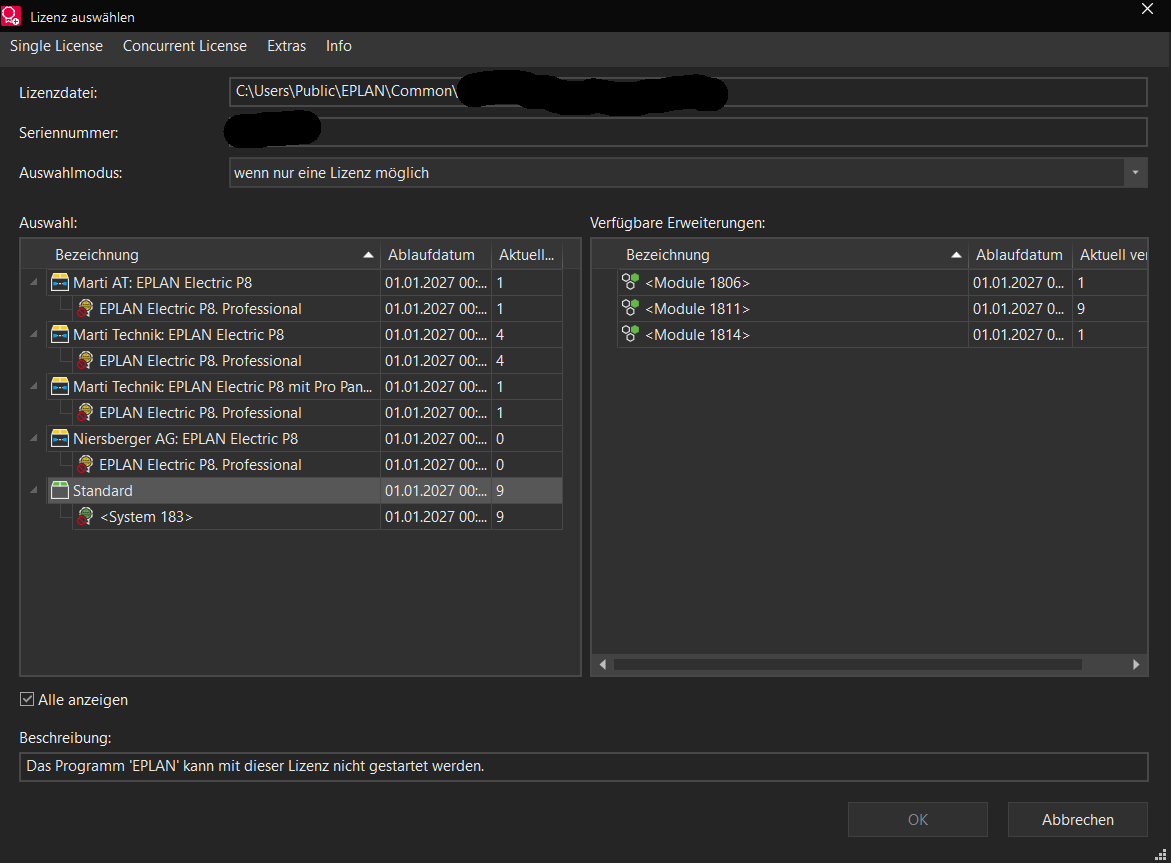
Task: Click the Module 1811 extension icon
Action: [x=630, y=308]
